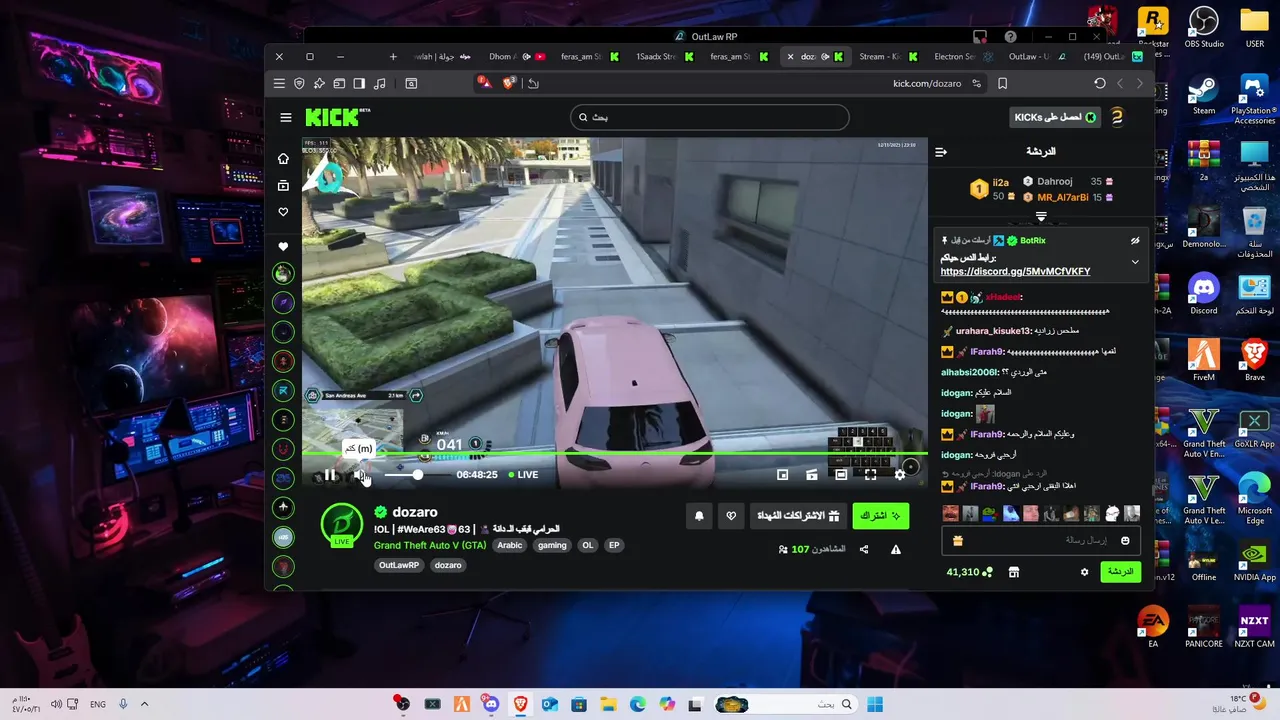The image size is (1280, 720).
Task: Select the gaming tag
Action: [x=552, y=545]
